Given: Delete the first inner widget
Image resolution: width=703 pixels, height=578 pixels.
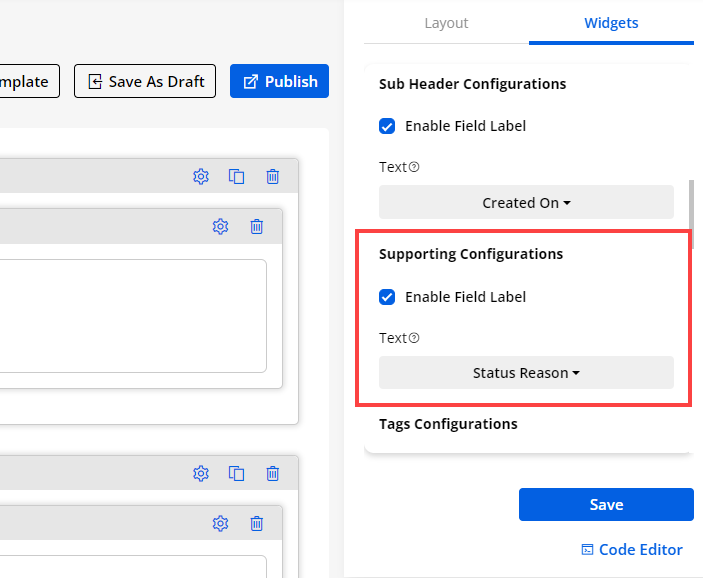Looking at the screenshot, I should (256, 227).
